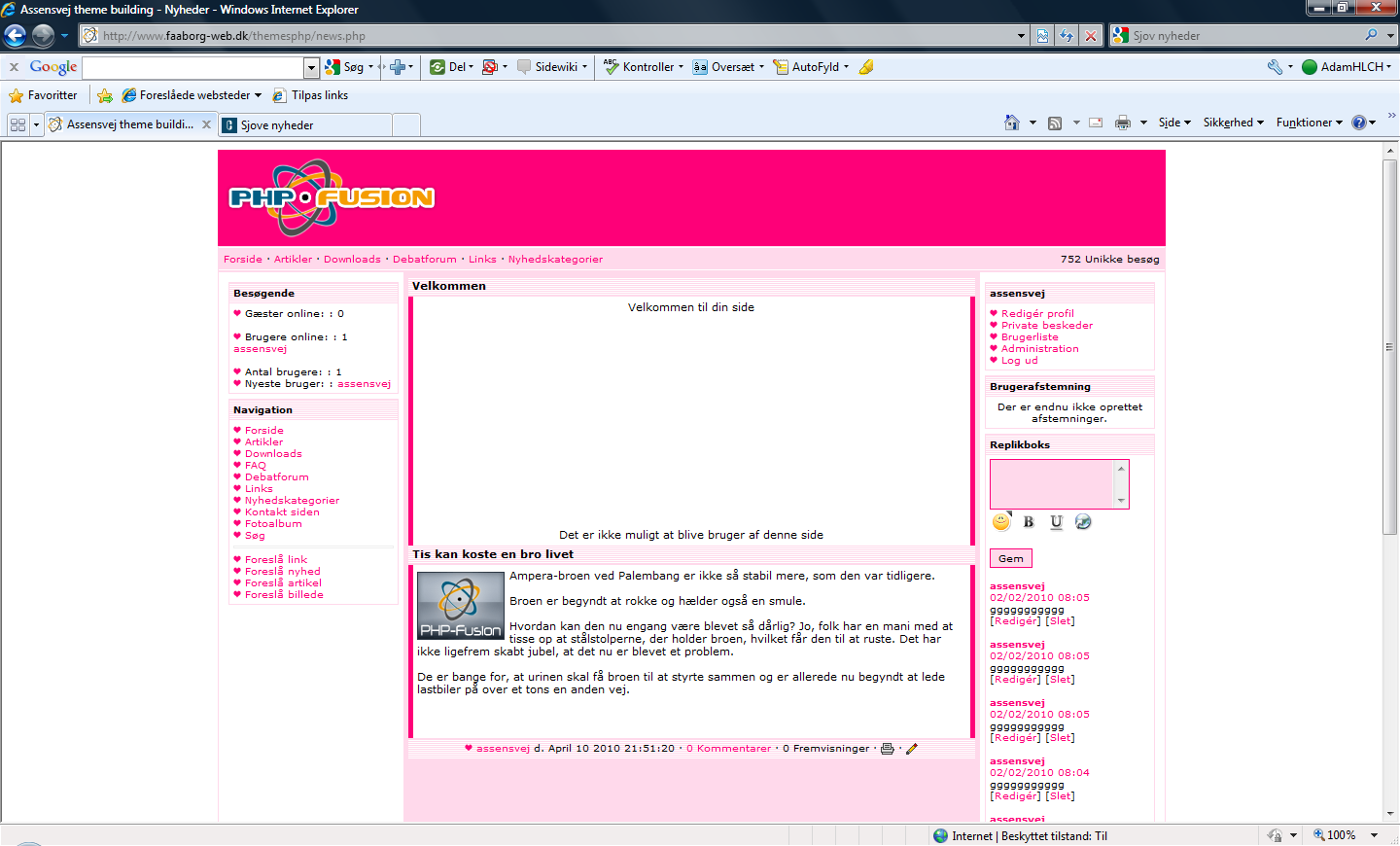Click the Home icon in command bar
1400x846 pixels.
point(1012,123)
